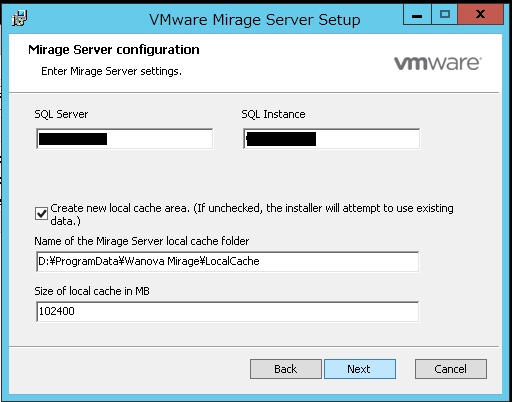The height and width of the screenshot is (402, 512).
Task: Click the vmware logo
Action: point(437,63)
